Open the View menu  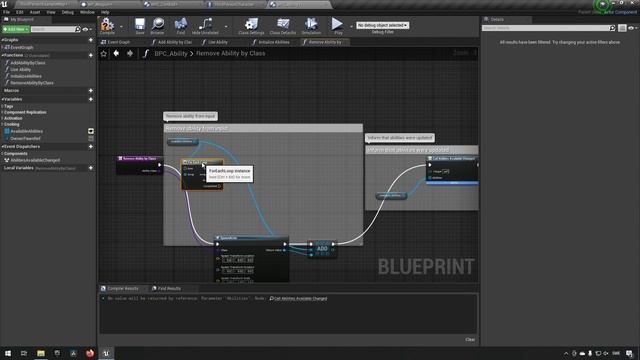point(51,12)
